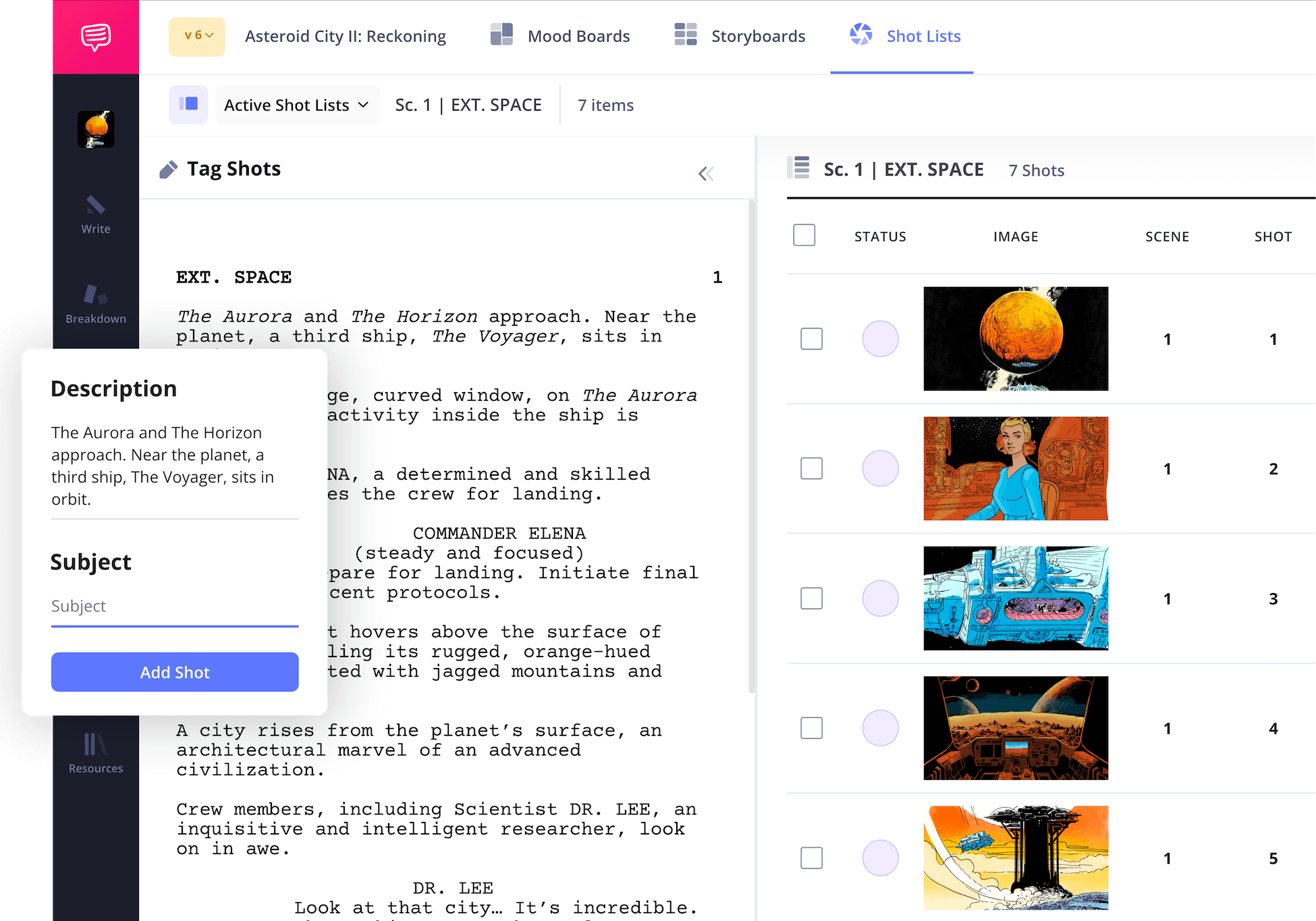Click the scene number 1 in the script
1316x921 pixels.
point(717,277)
